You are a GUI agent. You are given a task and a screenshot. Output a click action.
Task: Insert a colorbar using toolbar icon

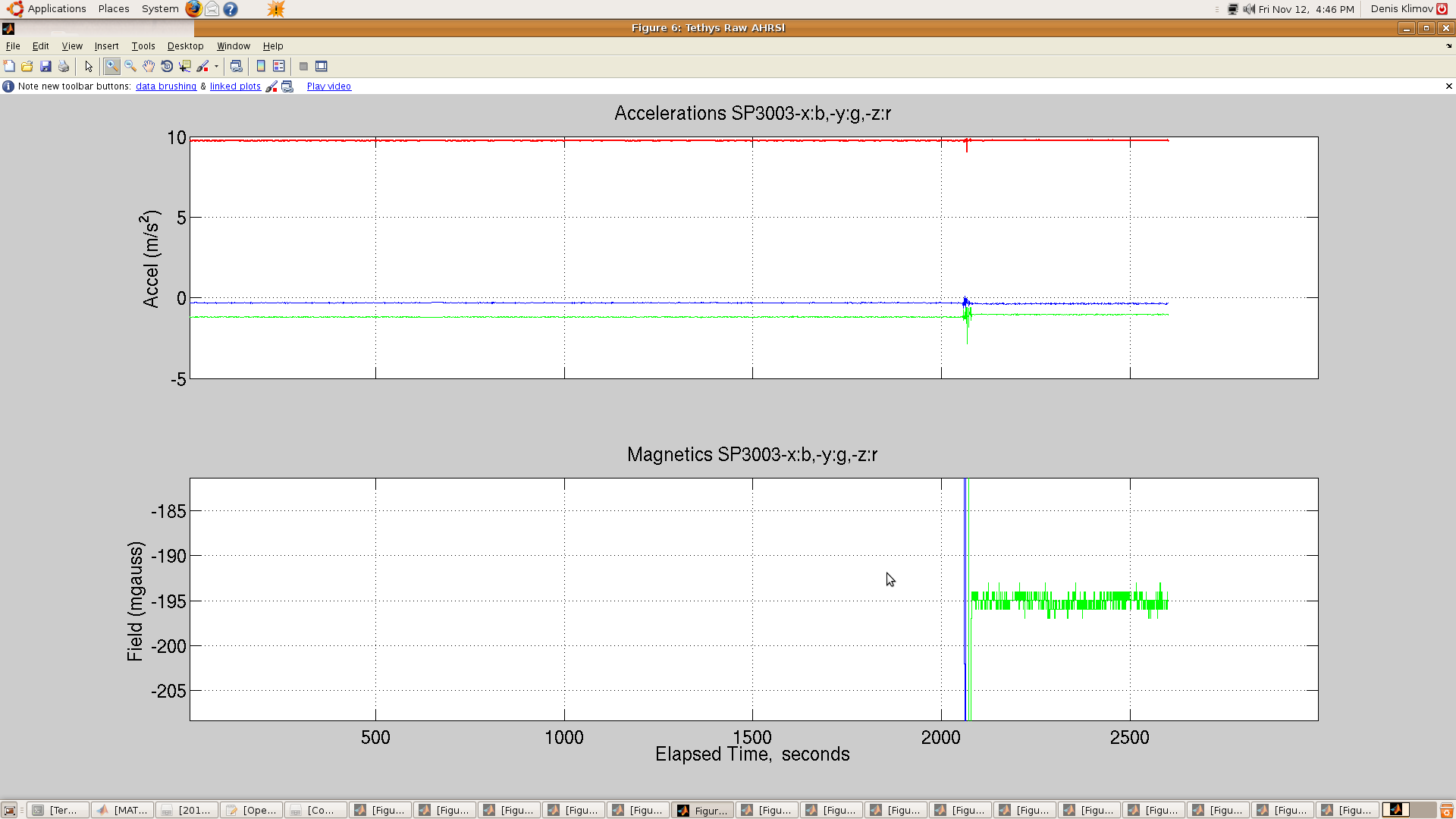261,67
